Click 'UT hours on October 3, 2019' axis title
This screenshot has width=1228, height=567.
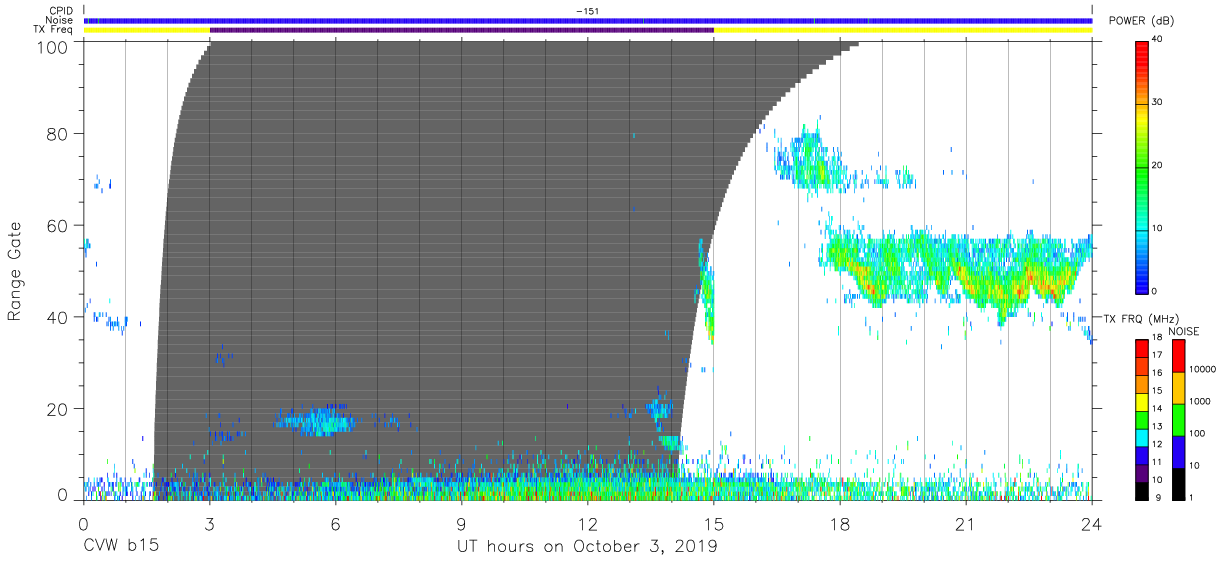587,547
